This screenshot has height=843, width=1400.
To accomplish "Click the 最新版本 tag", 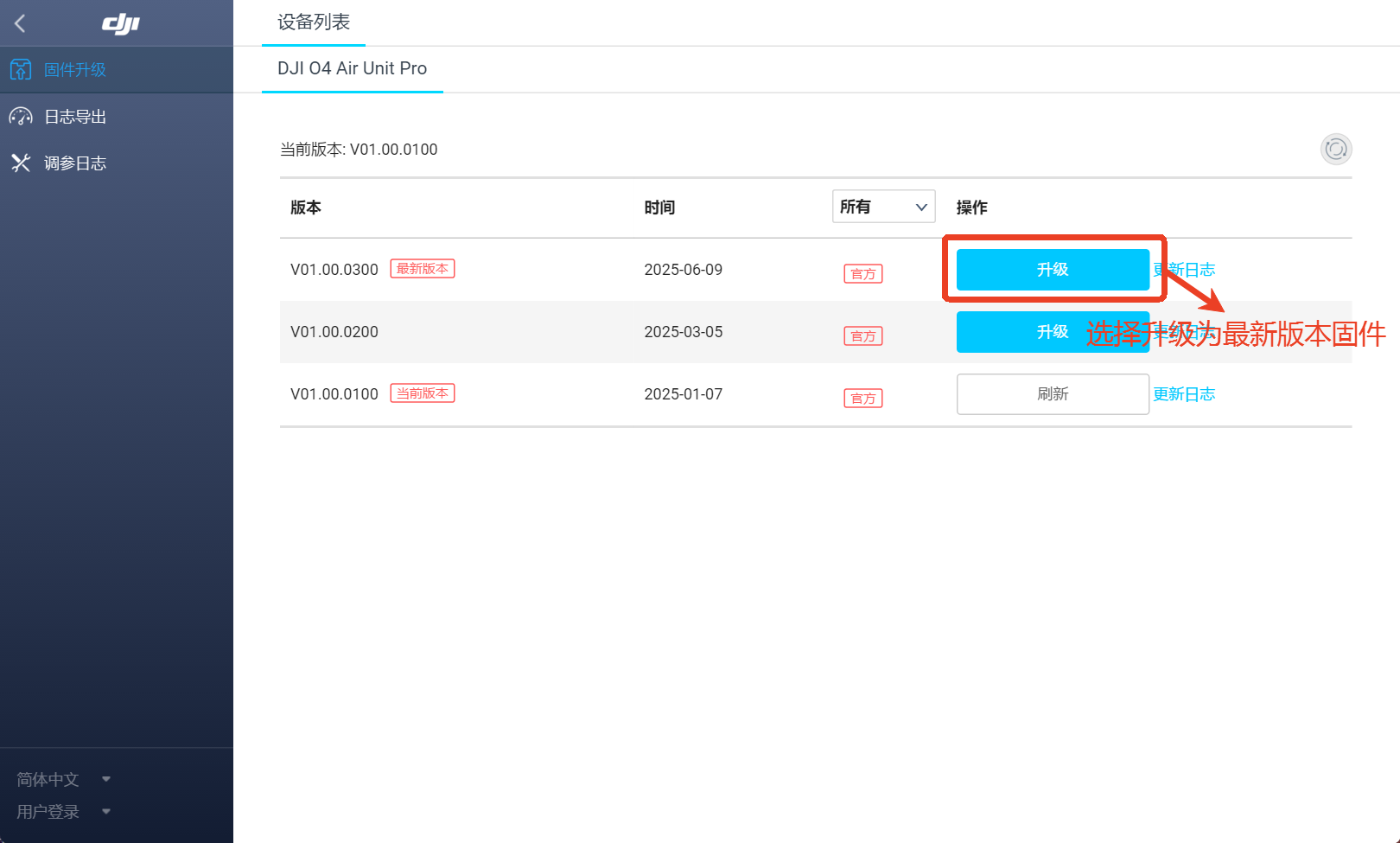I will pos(423,269).
